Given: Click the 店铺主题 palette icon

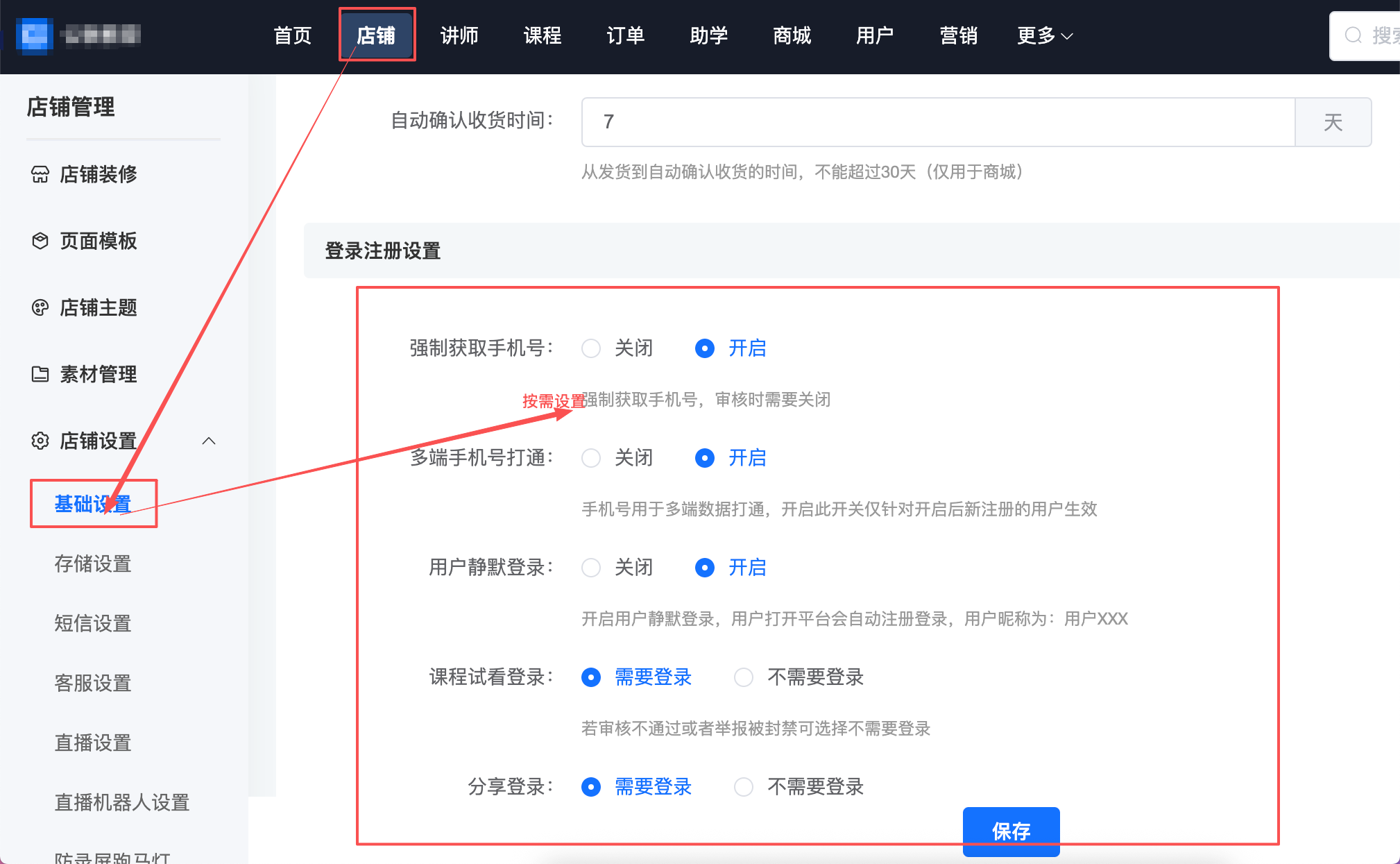Looking at the screenshot, I should coord(40,307).
